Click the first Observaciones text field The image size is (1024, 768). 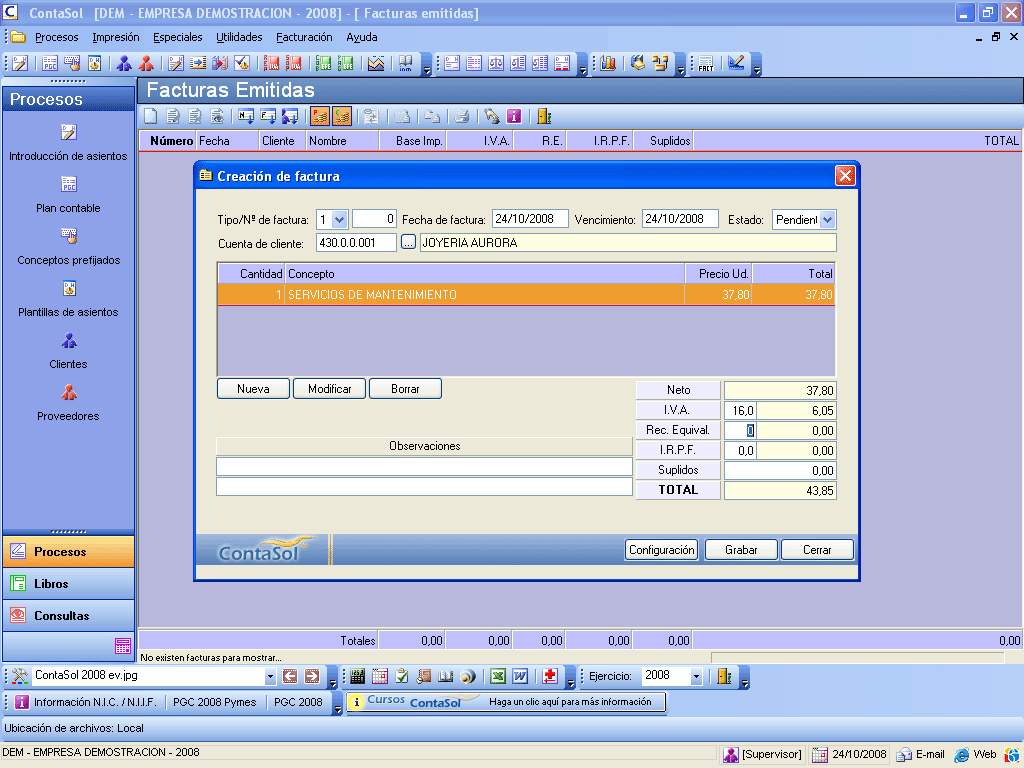tap(424, 466)
